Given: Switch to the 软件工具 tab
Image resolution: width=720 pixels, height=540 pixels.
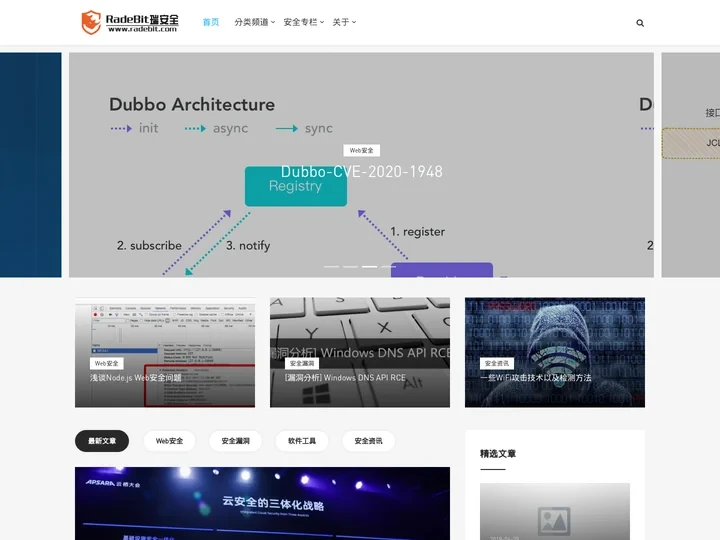Looking at the screenshot, I should [x=302, y=441].
